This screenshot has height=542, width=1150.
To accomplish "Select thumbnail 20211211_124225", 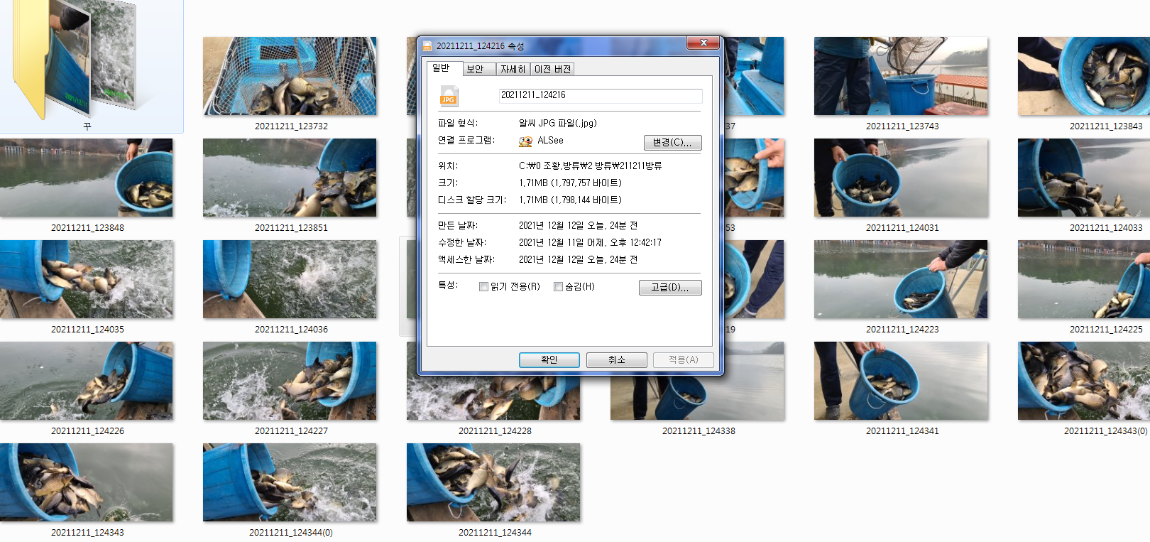I will (1084, 279).
